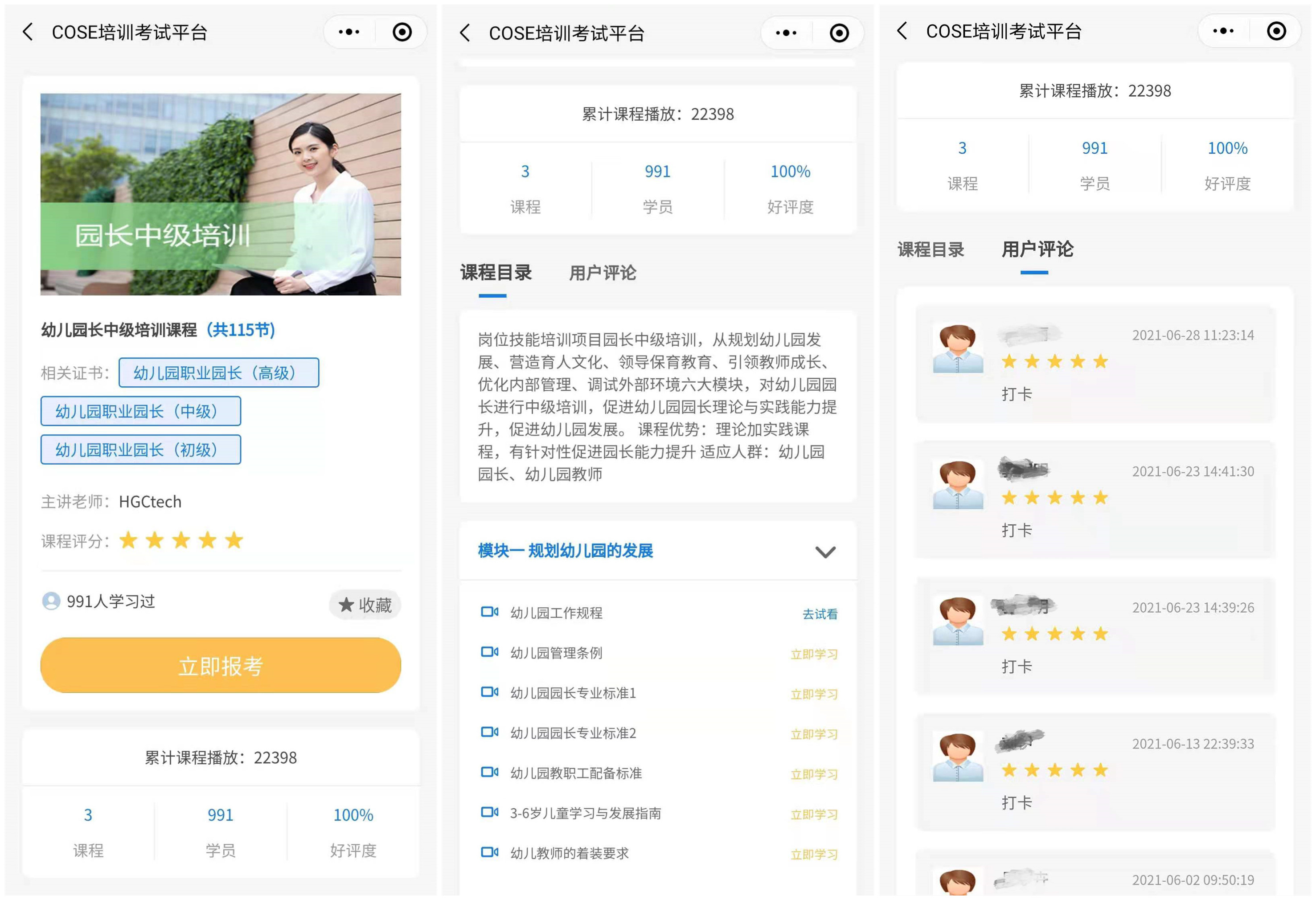The height and width of the screenshot is (900, 1316).
Task: Click the user icon next to 991人学习过
Action: pos(51,601)
